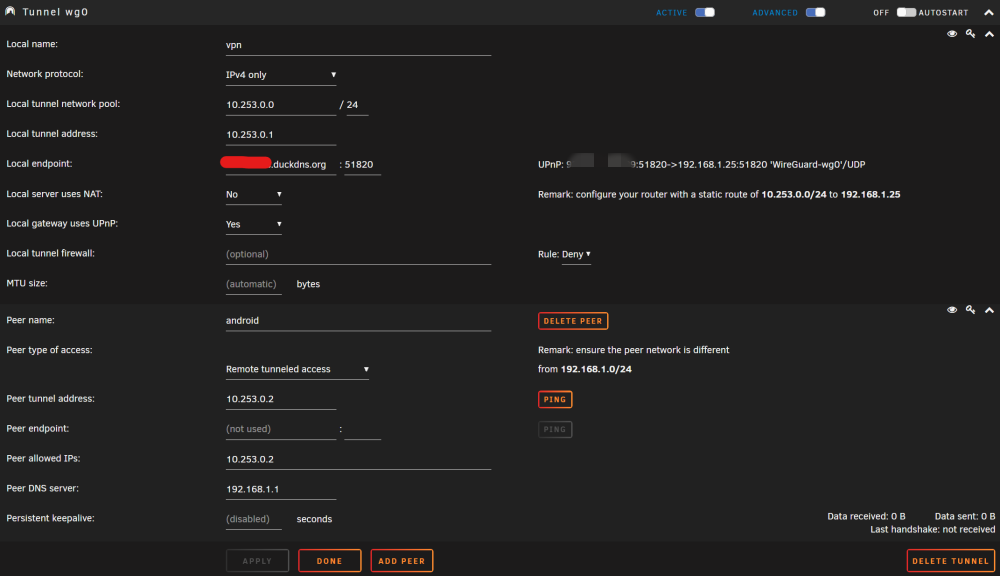Collapse Tunnel wg0 header chevron
Screen dimensions: 1000x576
[989, 13]
